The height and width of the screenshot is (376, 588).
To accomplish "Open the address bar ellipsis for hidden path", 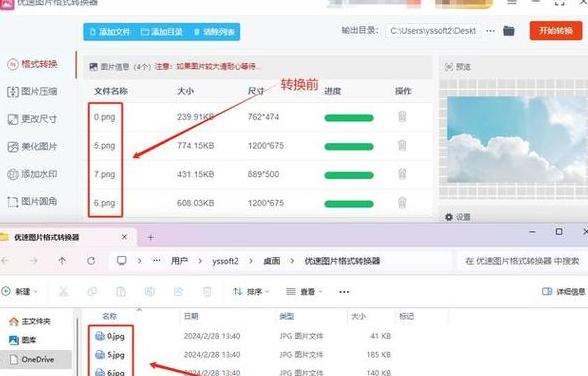I will click(157, 261).
